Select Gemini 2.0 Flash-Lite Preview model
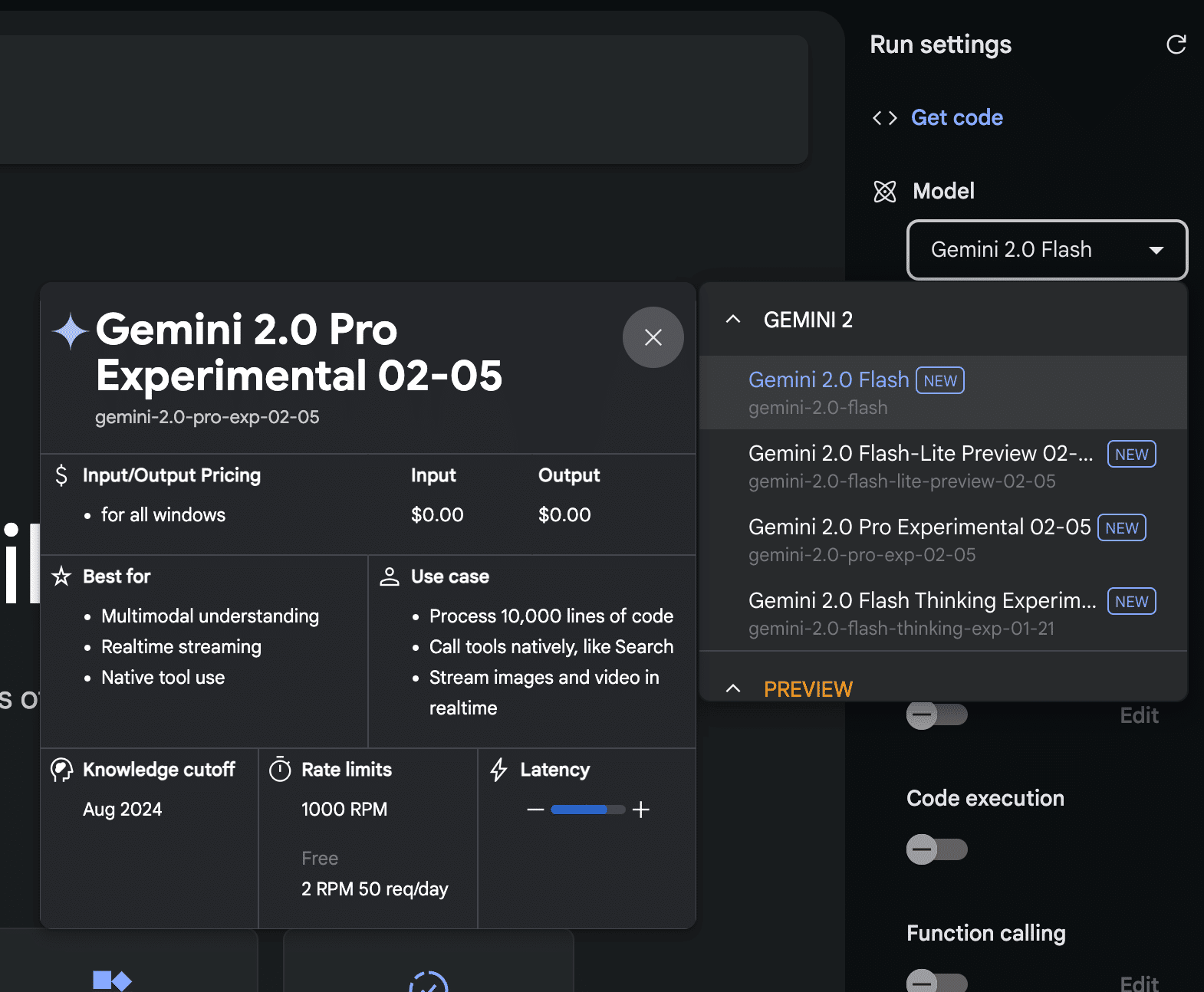The image size is (1204, 992). (920, 466)
